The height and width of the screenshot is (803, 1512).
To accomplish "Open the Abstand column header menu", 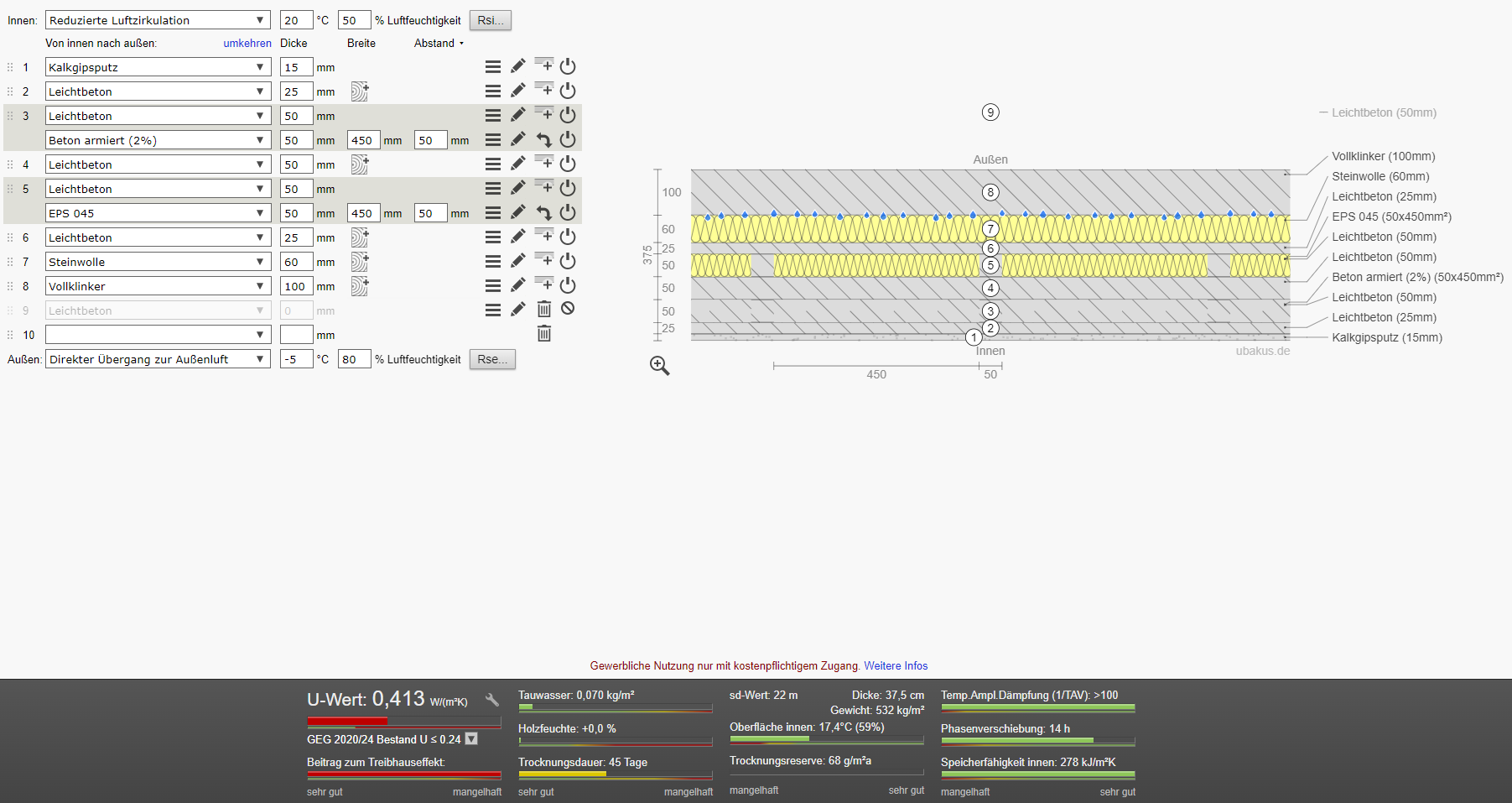I will click(439, 43).
